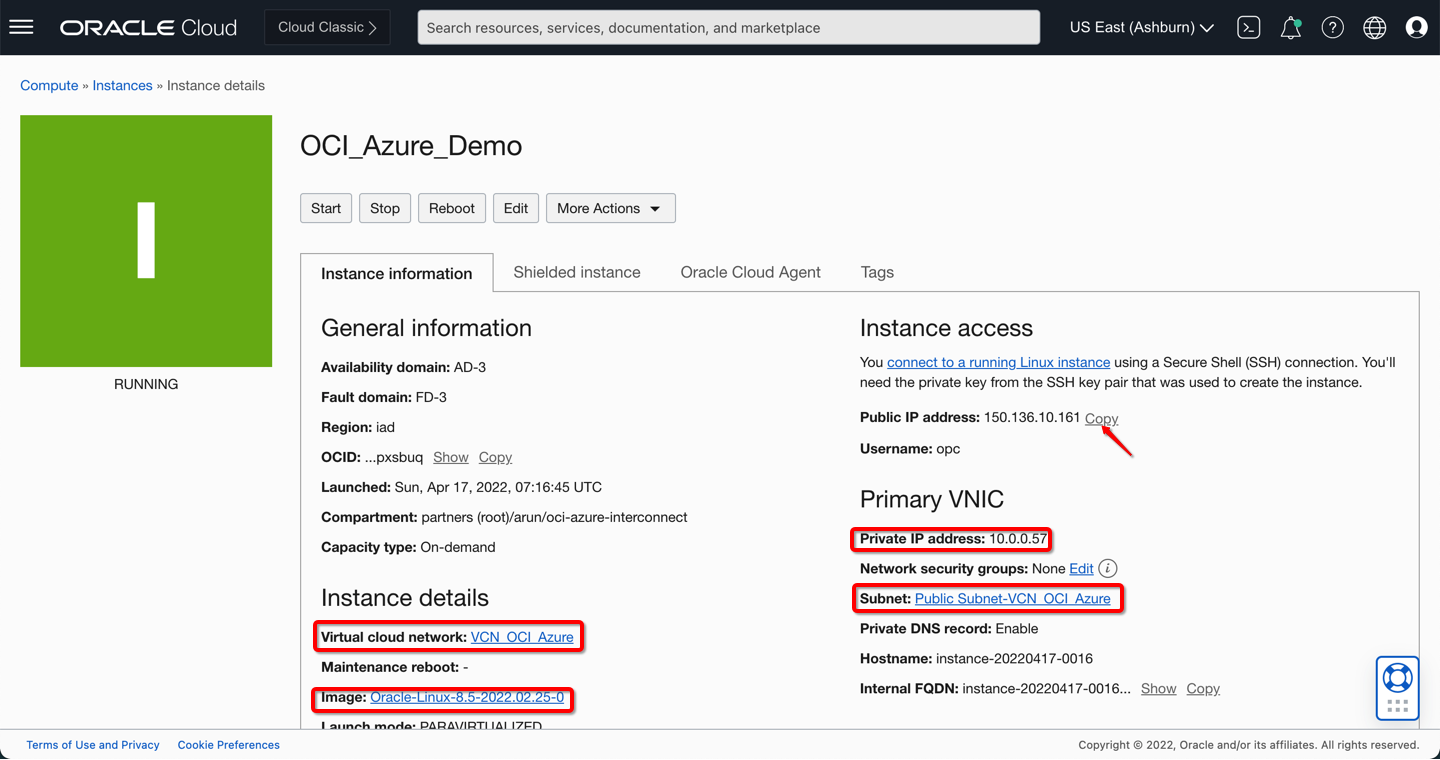Screen dimensions: 1440x760
Task: Open the user profile menu
Action: pos(1416,28)
